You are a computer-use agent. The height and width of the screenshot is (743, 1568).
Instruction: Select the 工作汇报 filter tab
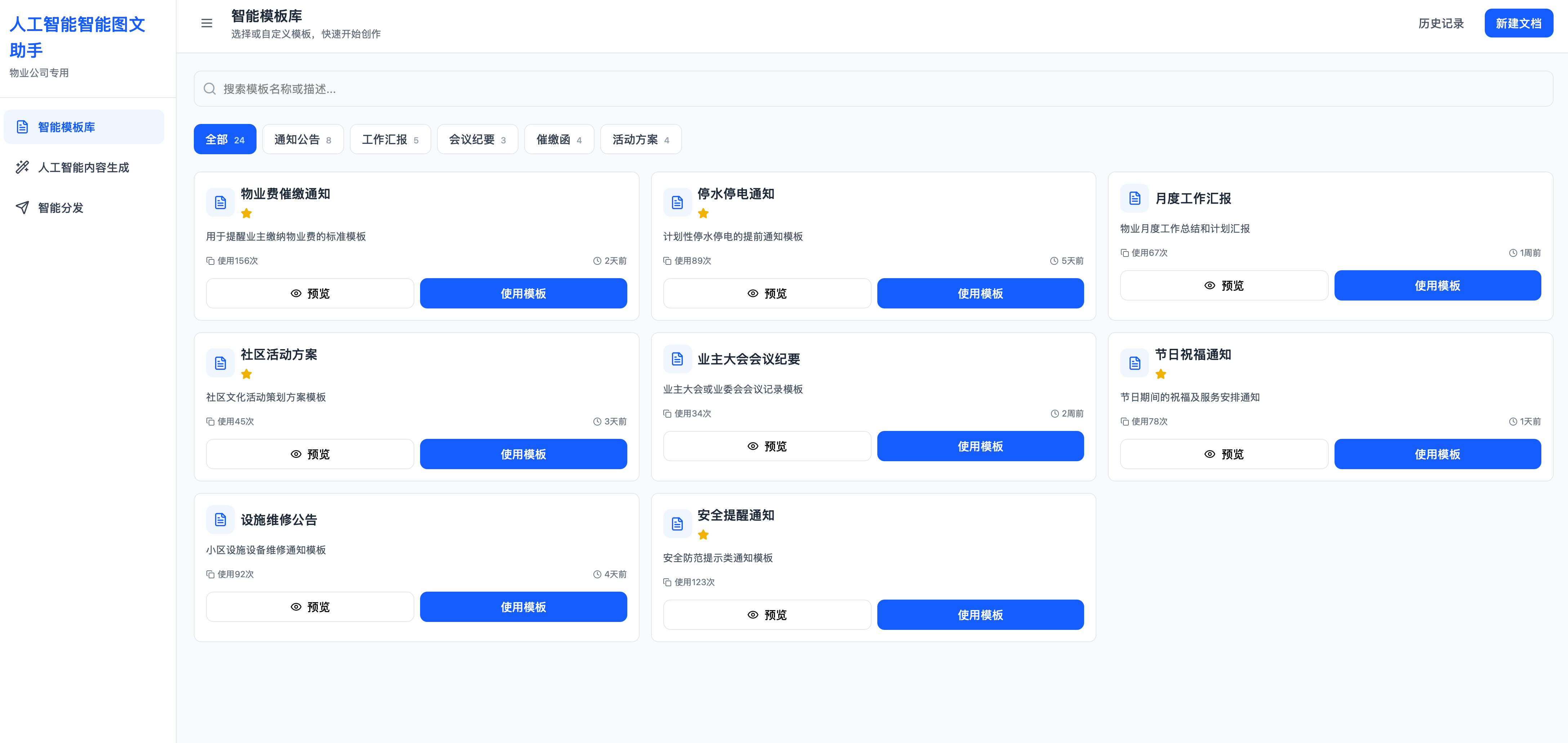pyautogui.click(x=390, y=139)
